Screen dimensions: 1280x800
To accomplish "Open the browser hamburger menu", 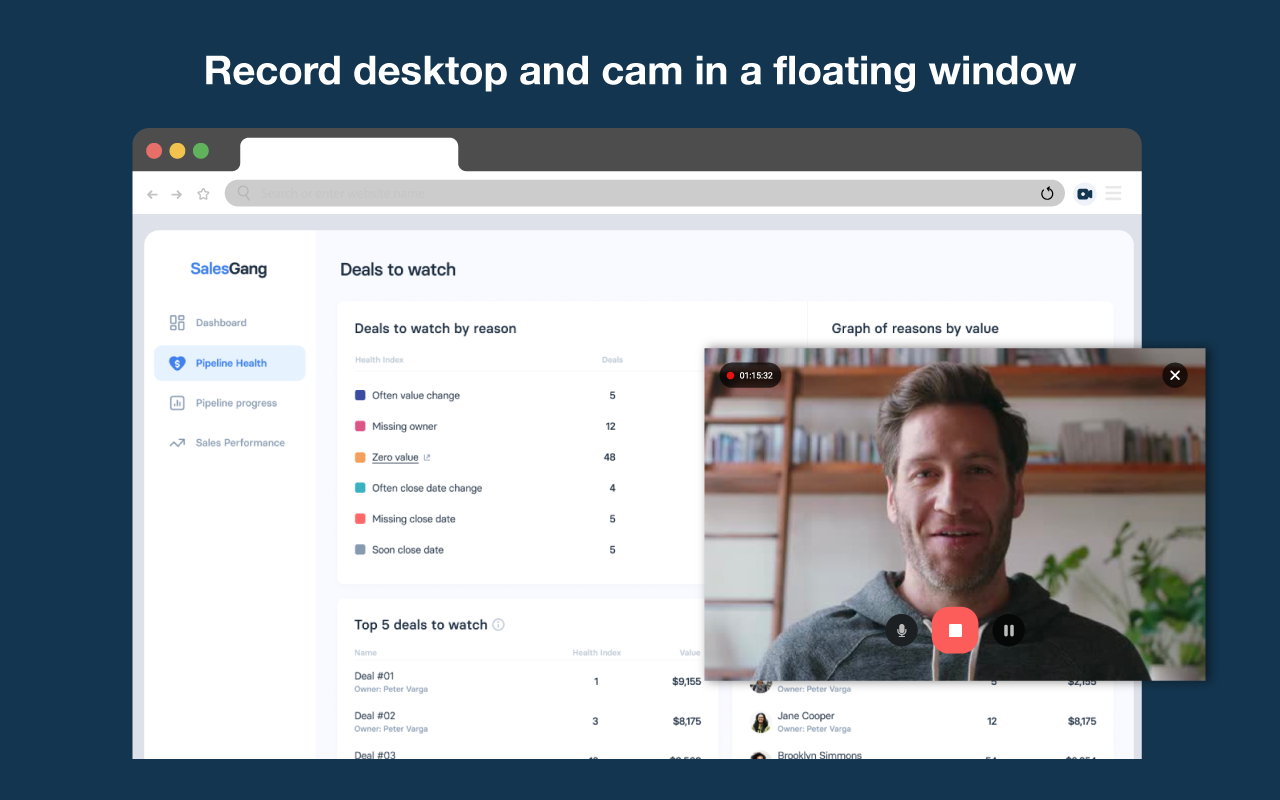I will [x=1113, y=194].
